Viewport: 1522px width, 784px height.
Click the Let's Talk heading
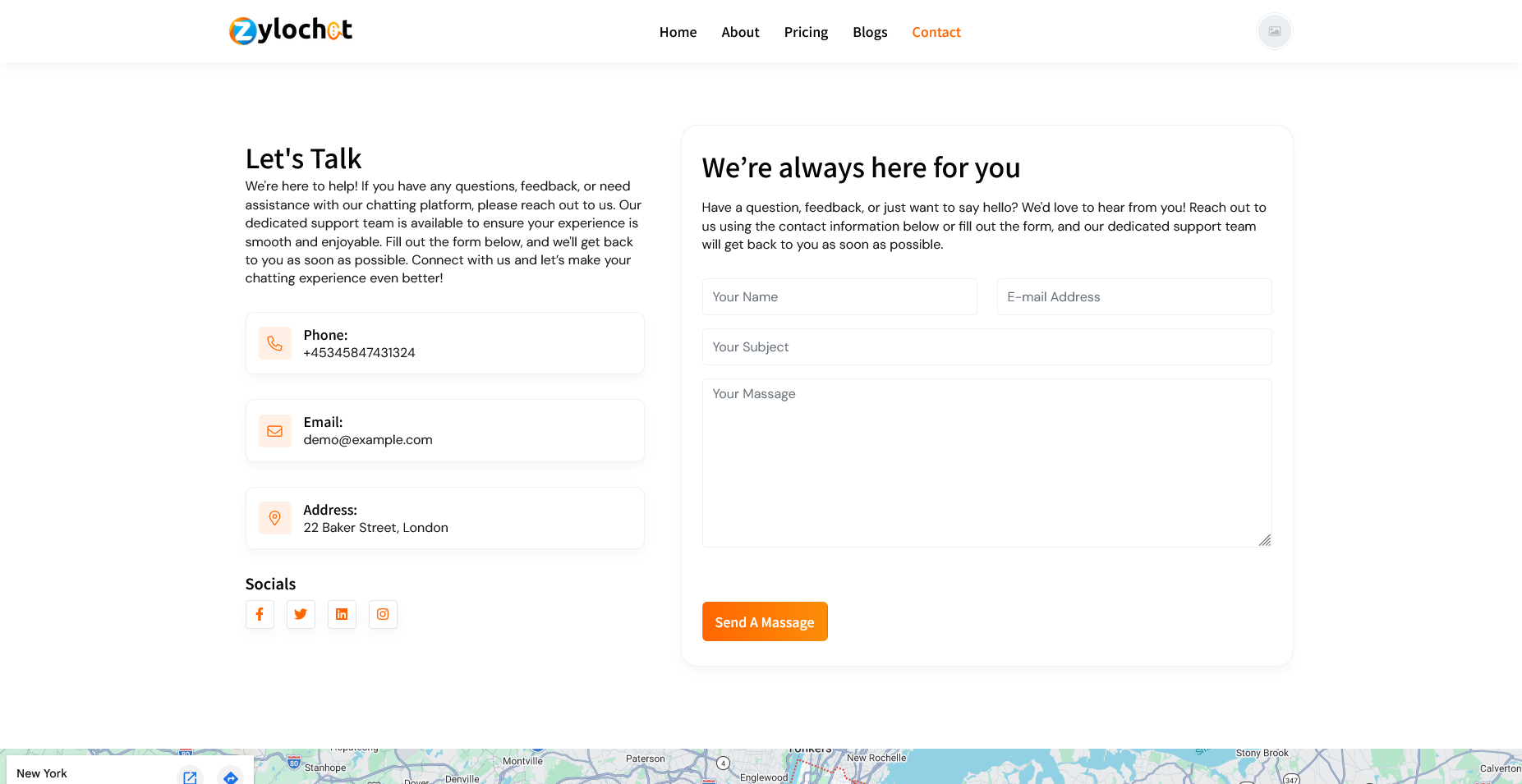click(303, 158)
